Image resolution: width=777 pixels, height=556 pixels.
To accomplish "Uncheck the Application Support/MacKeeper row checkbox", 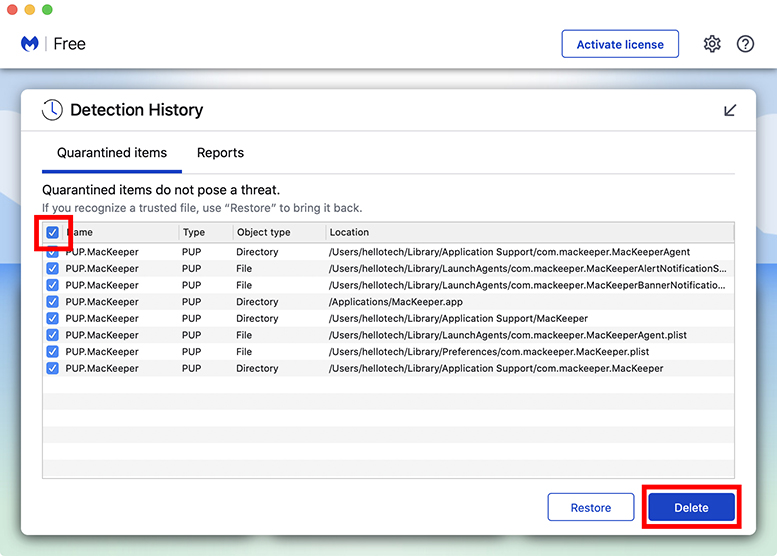I will coord(53,318).
